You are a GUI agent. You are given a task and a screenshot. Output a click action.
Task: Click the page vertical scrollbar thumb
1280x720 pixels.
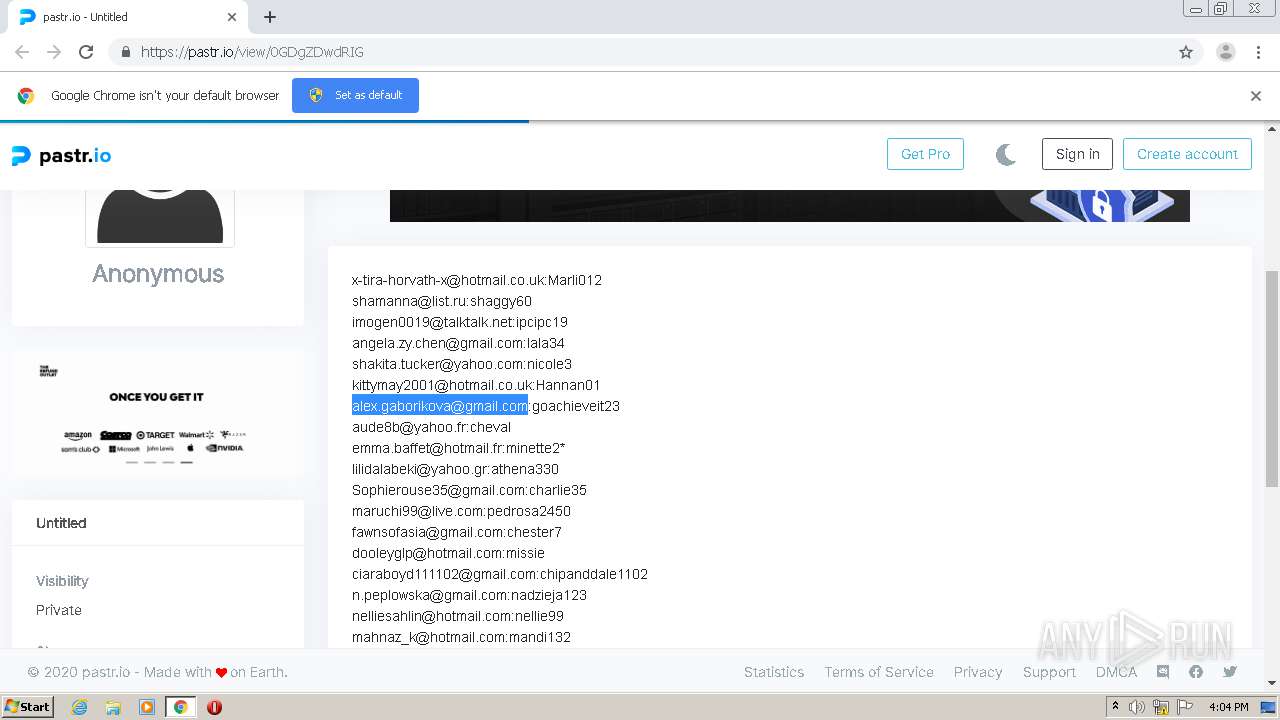click(x=1272, y=379)
